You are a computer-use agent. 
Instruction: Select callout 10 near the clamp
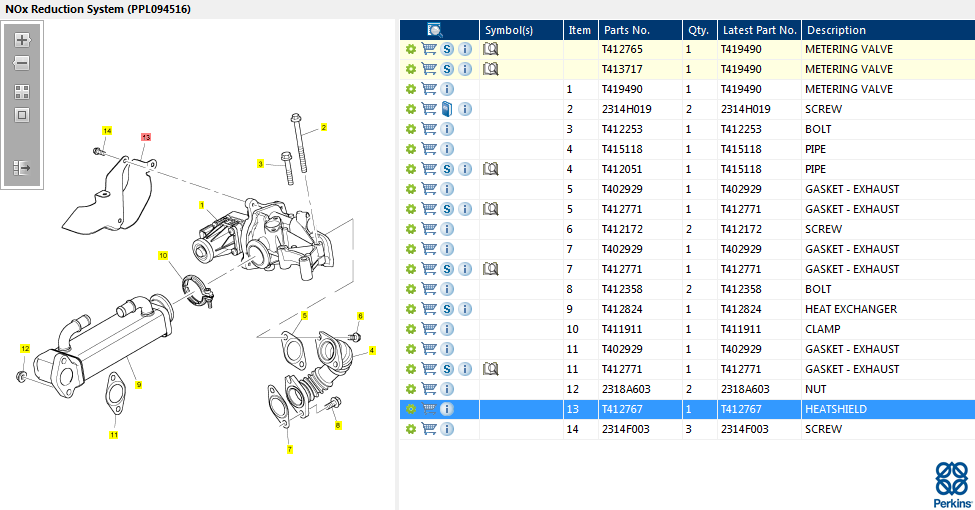pos(163,256)
